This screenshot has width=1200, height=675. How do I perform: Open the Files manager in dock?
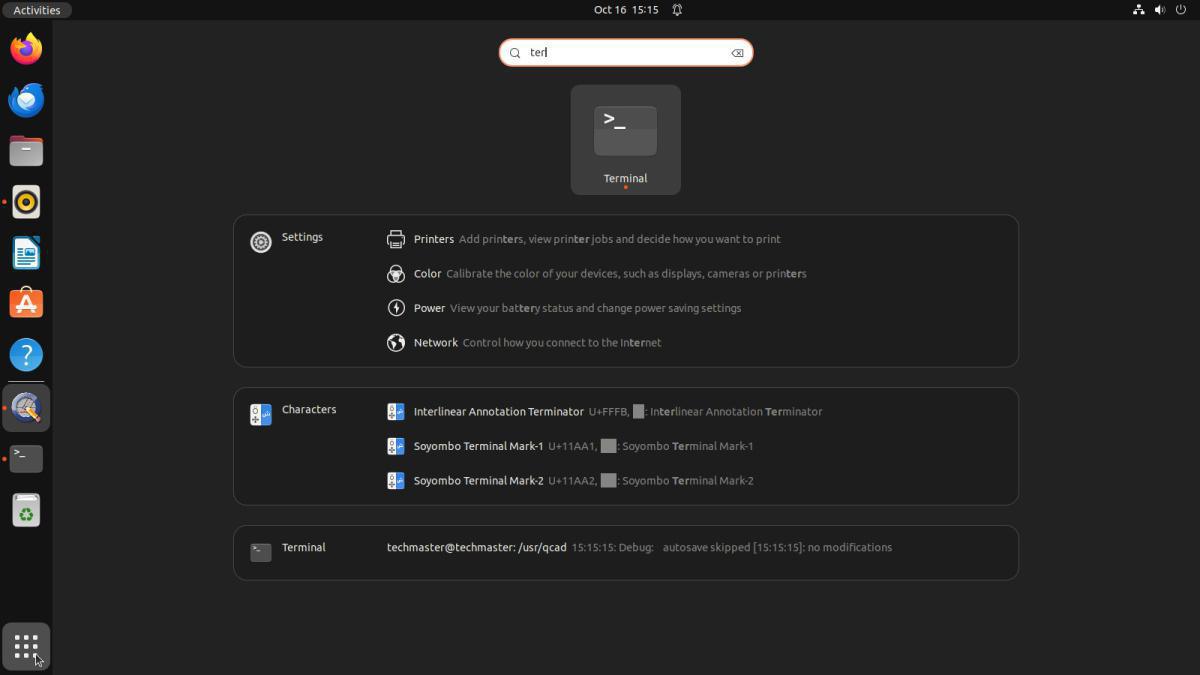pyautogui.click(x=26, y=151)
